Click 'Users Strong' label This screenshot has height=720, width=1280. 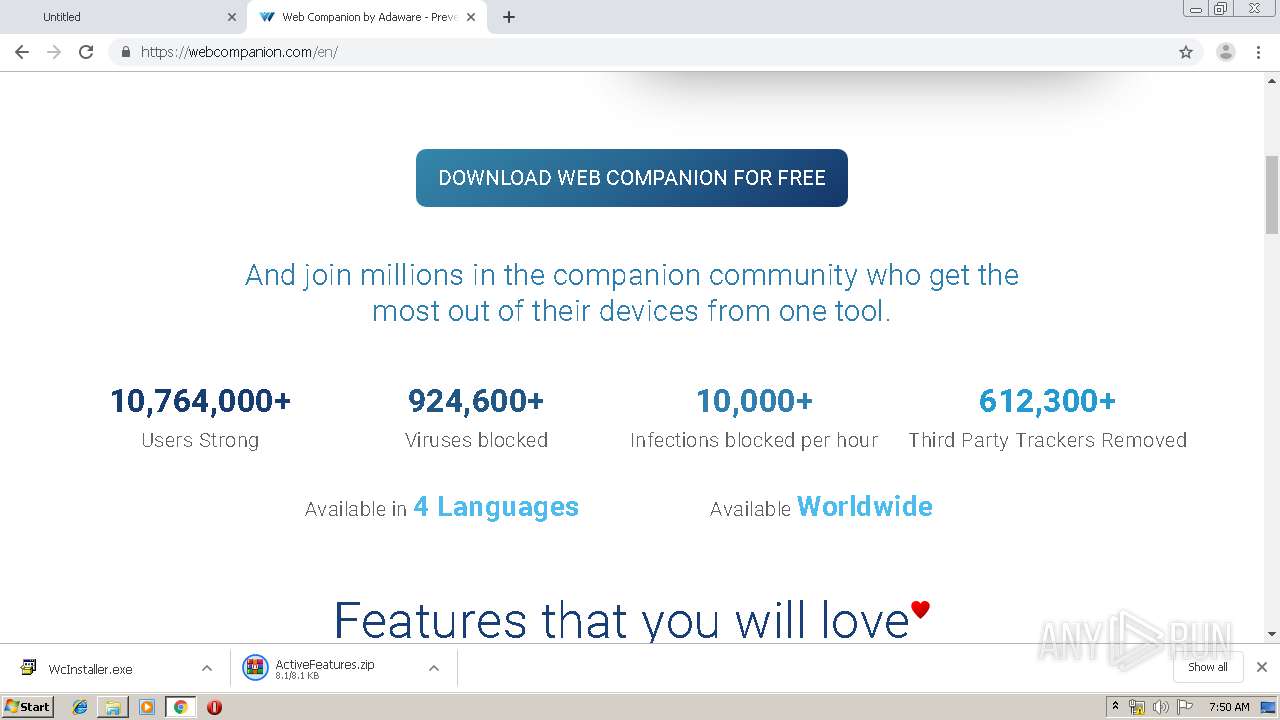(x=200, y=440)
